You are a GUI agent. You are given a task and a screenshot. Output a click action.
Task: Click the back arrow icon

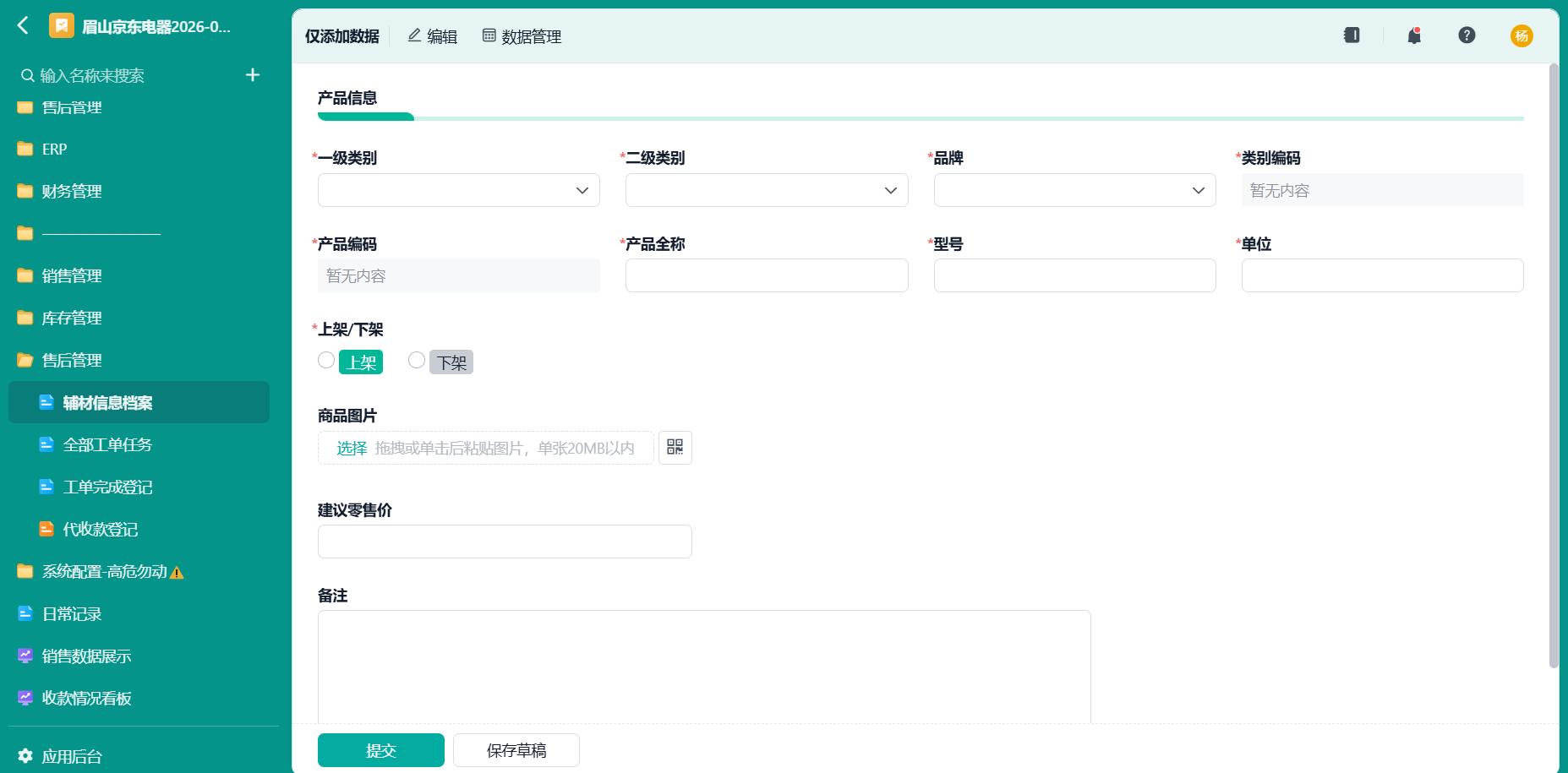tap(23, 26)
